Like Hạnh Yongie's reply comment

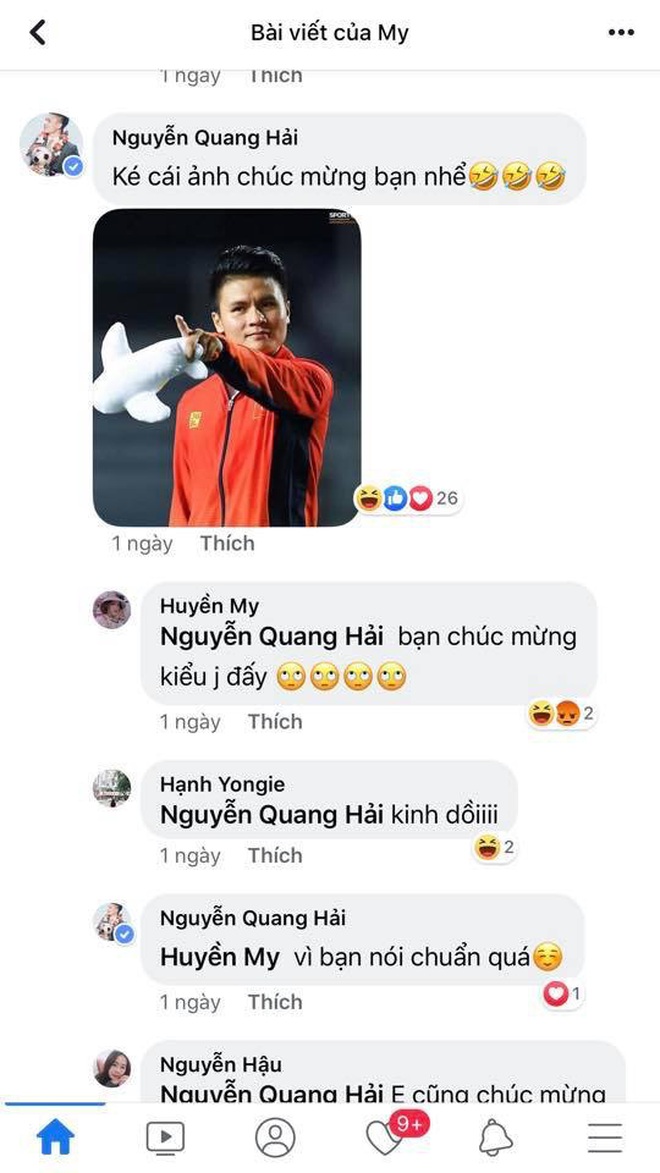275,855
